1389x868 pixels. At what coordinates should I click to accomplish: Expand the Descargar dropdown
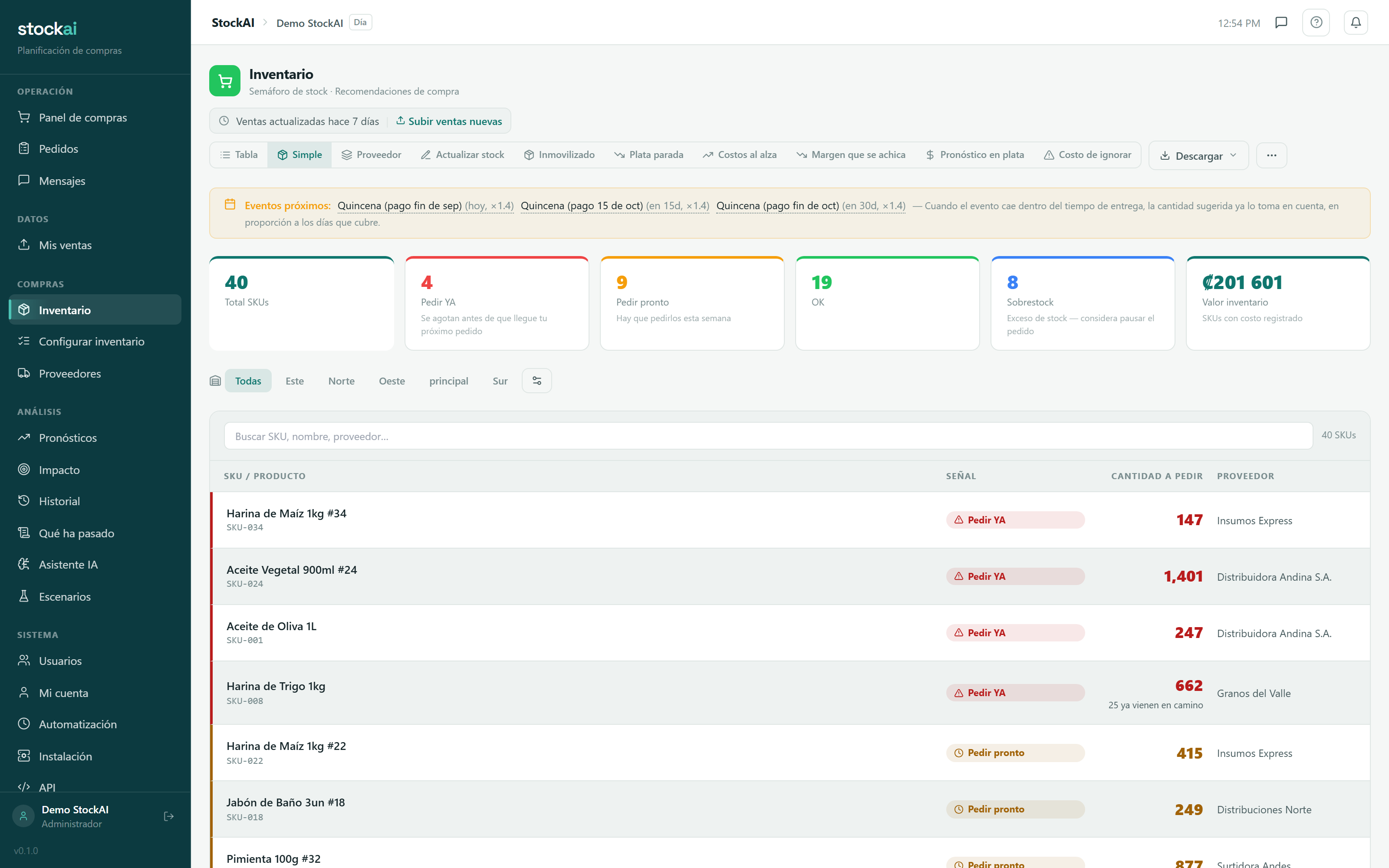point(1198,155)
